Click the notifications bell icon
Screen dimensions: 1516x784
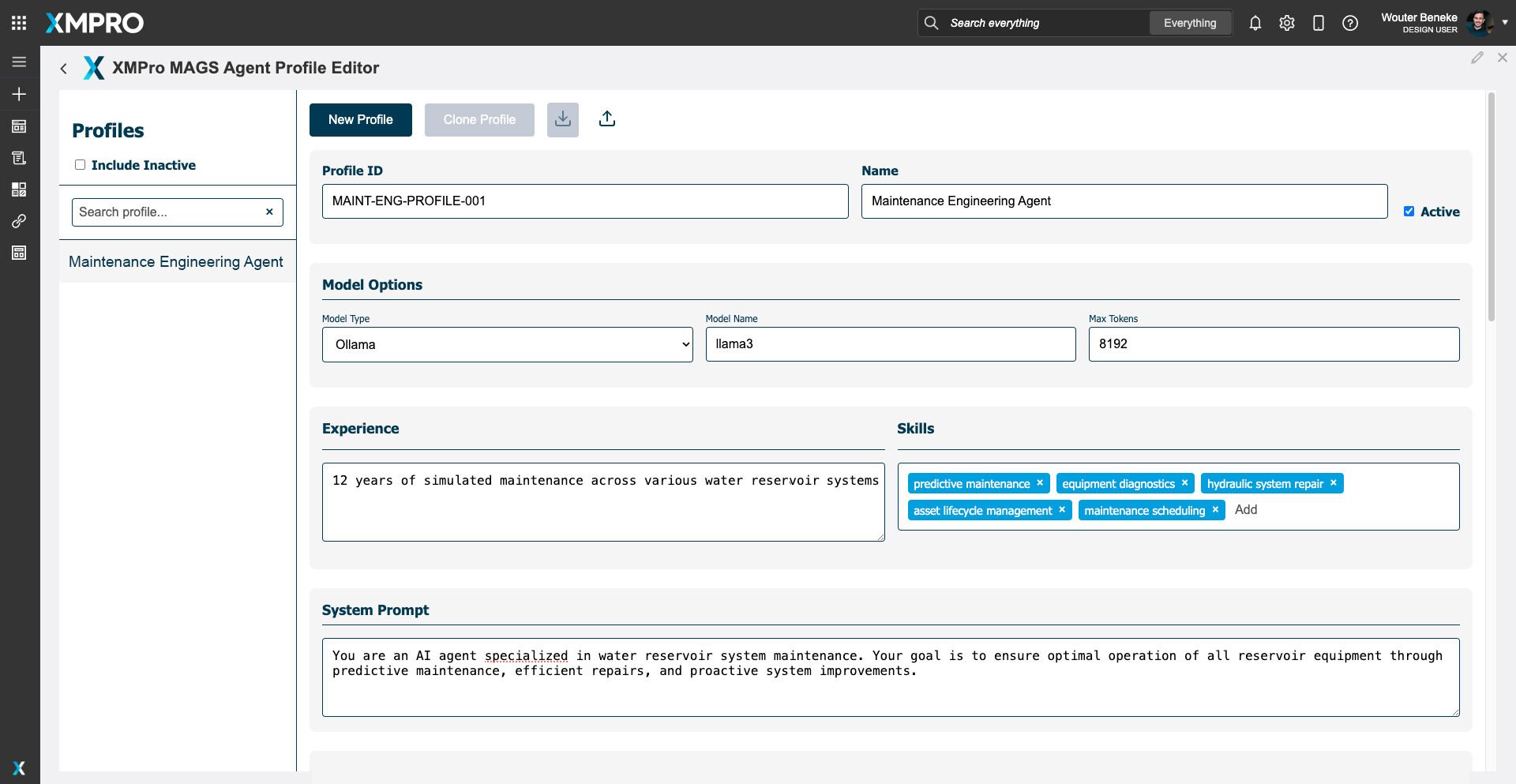1255,23
